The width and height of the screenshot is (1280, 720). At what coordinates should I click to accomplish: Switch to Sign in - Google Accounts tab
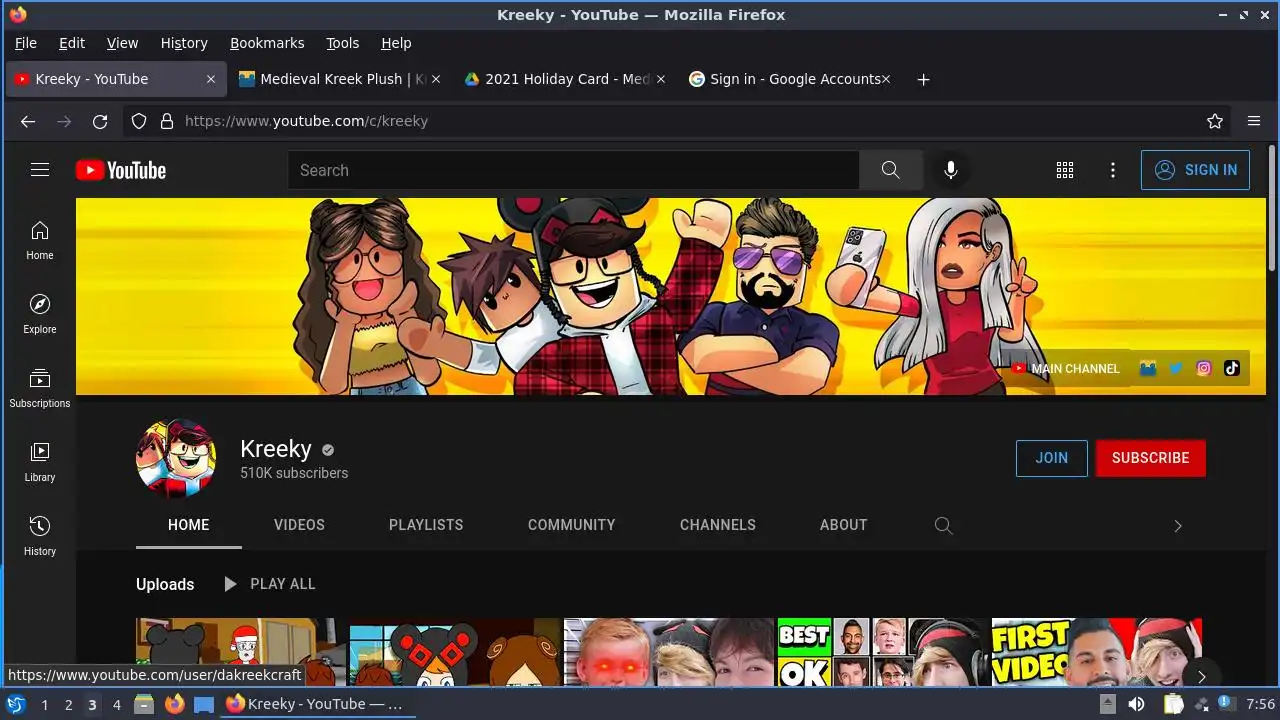pos(789,79)
